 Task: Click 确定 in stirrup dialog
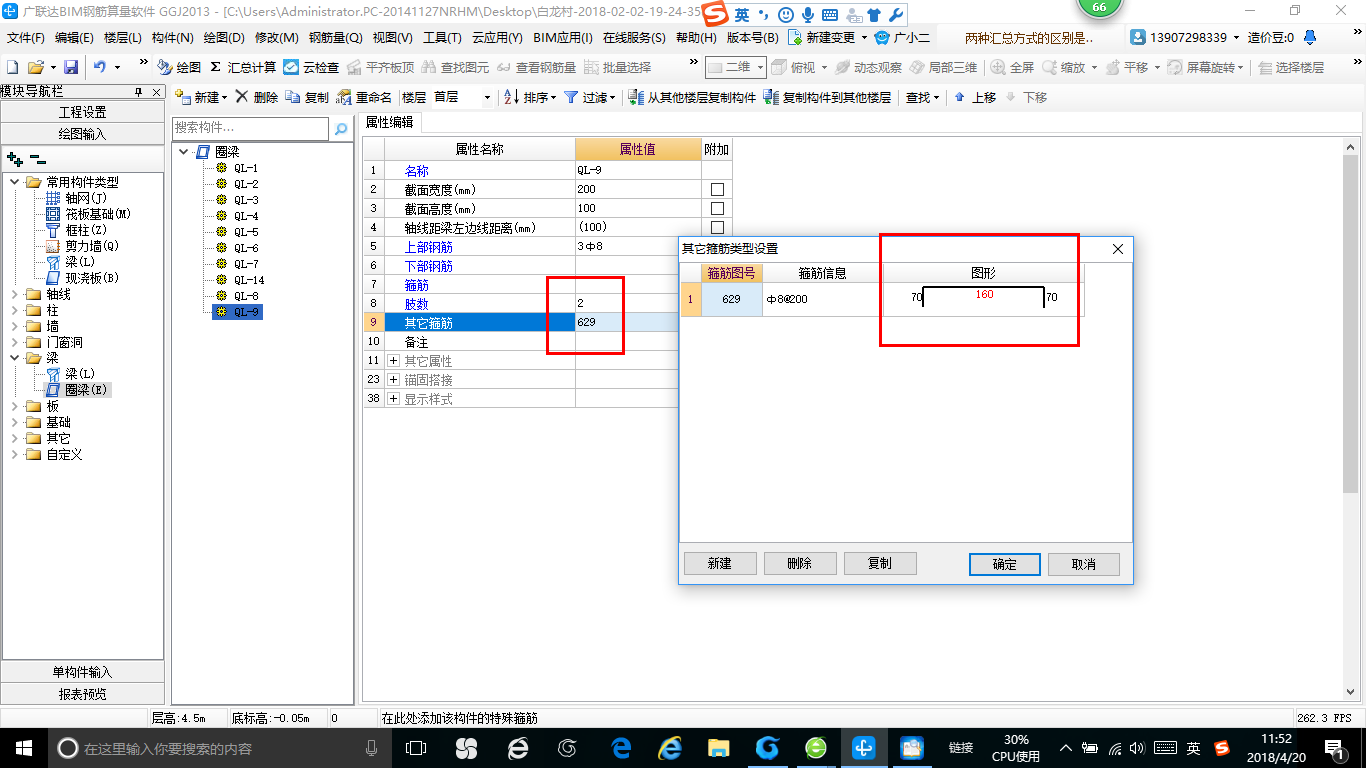coord(1005,564)
